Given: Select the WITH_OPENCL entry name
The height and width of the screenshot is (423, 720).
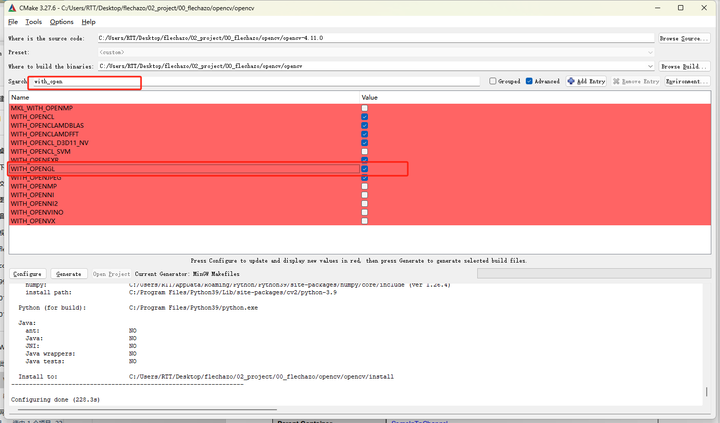Looking at the screenshot, I should click(32, 117).
